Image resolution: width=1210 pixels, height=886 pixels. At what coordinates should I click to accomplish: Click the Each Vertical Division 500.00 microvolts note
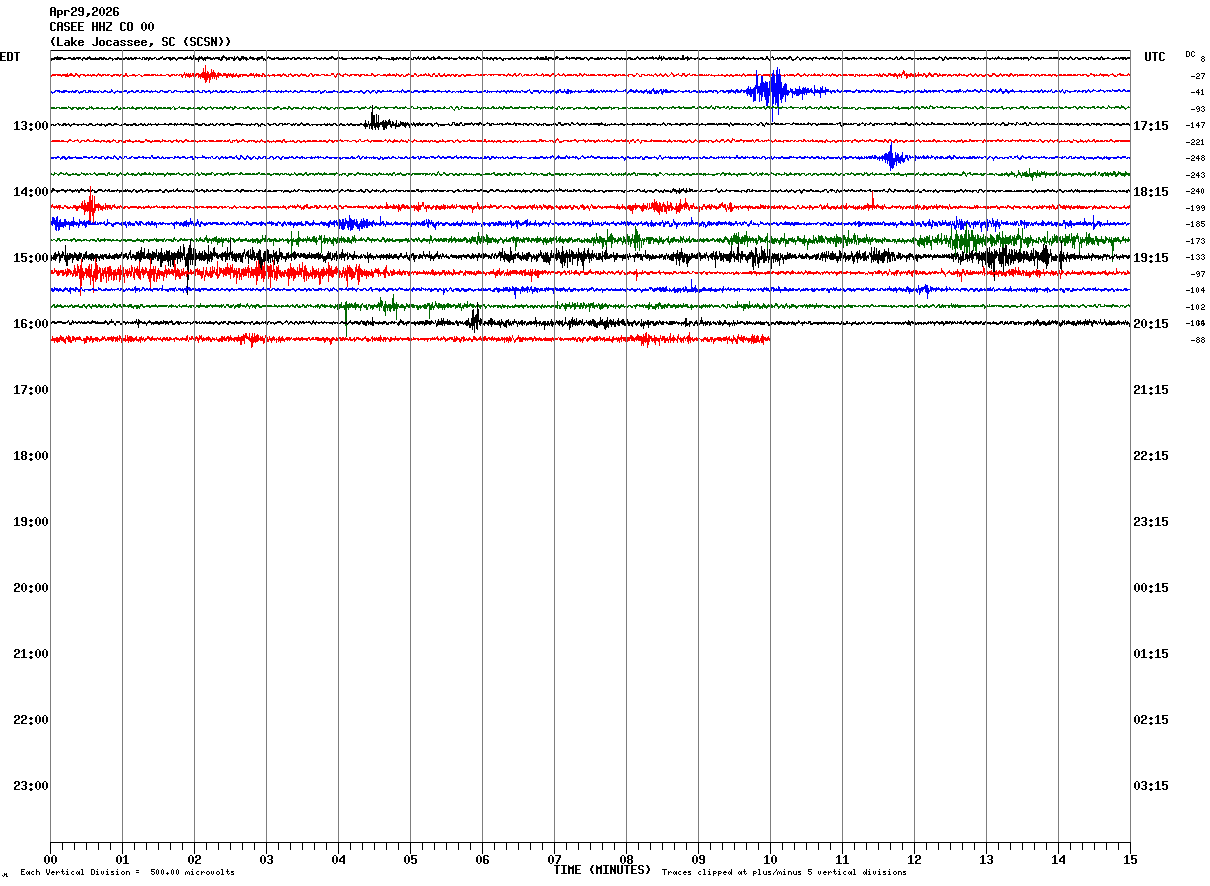pos(127,872)
